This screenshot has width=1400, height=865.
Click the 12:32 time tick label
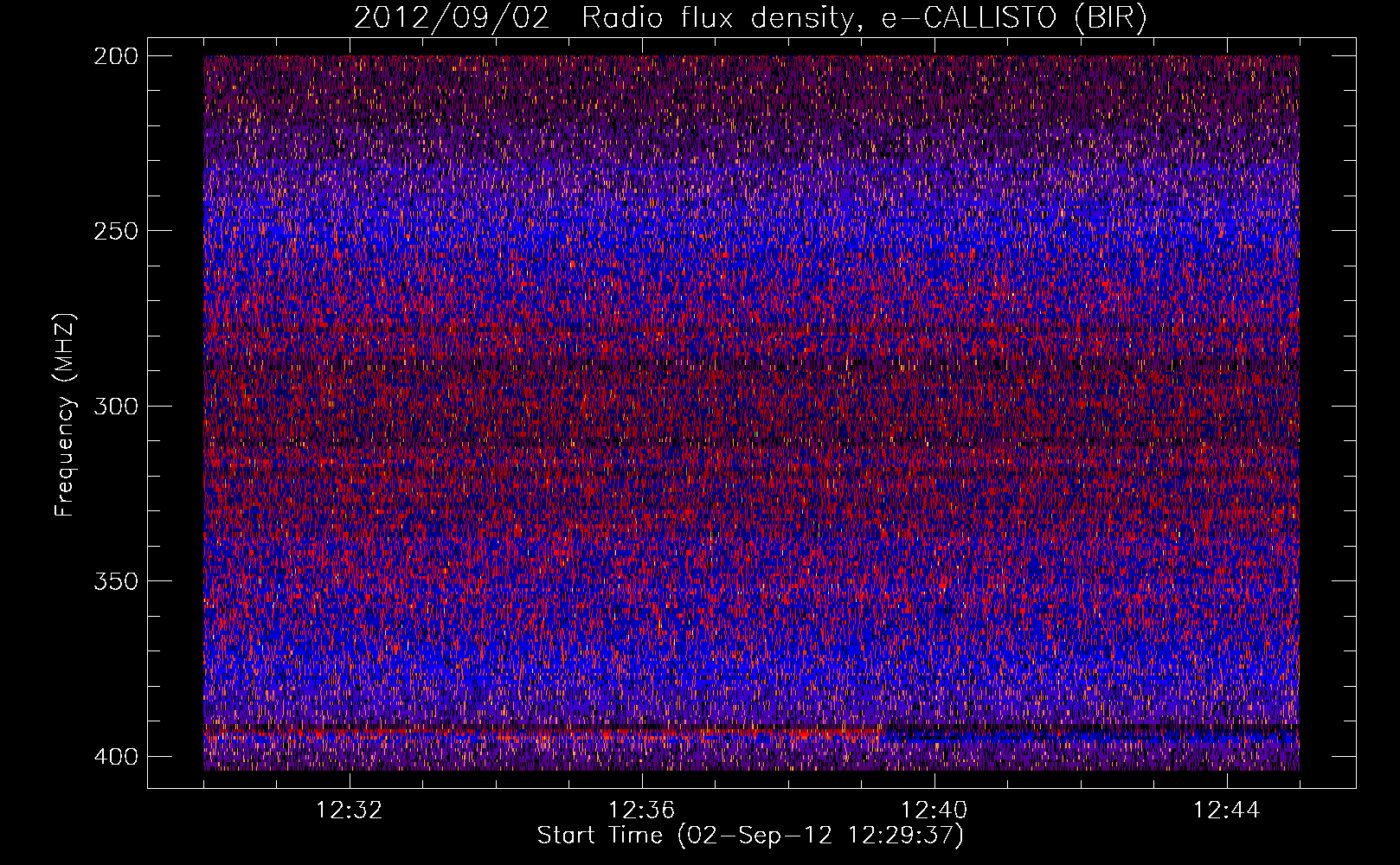tap(350, 811)
